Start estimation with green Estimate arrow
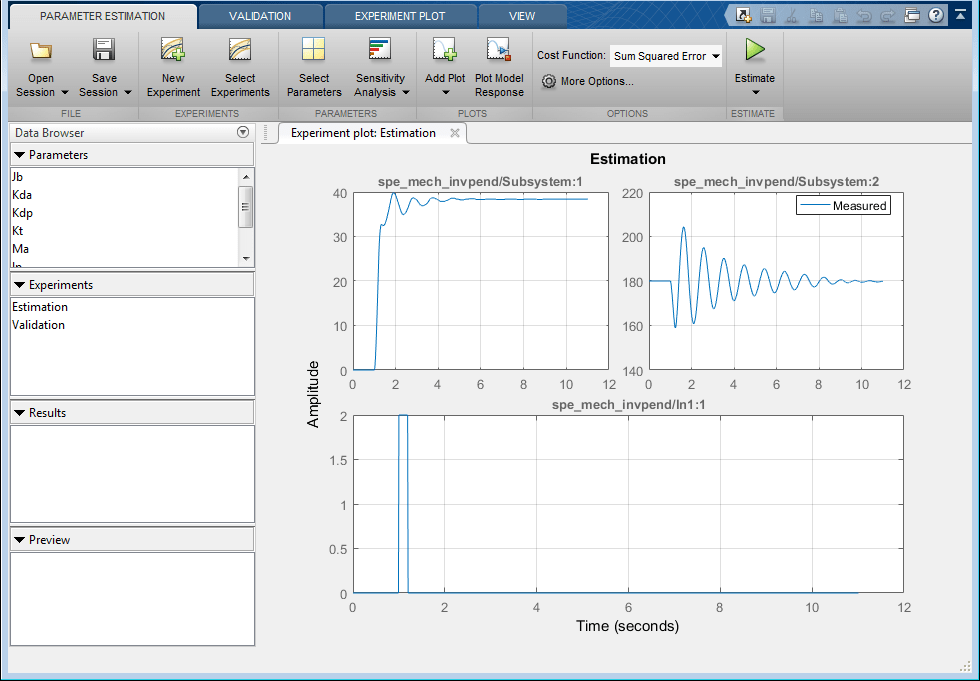The height and width of the screenshot is (681, 980). [x=754, y=50]
